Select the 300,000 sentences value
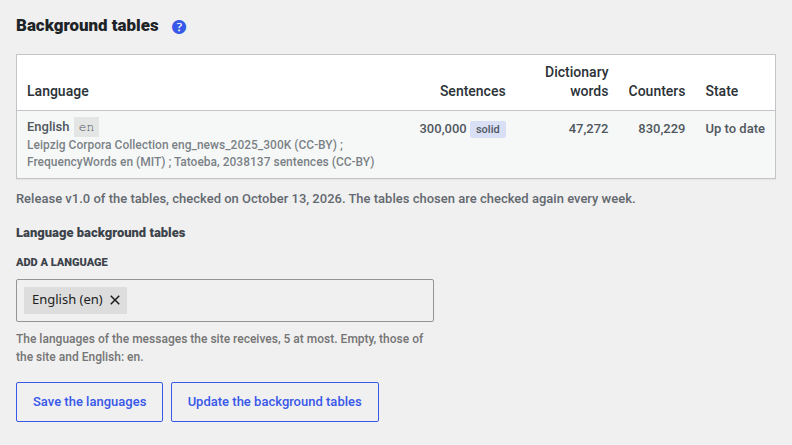Viewport: 792px width, 445px height. [x=442, y=129]
